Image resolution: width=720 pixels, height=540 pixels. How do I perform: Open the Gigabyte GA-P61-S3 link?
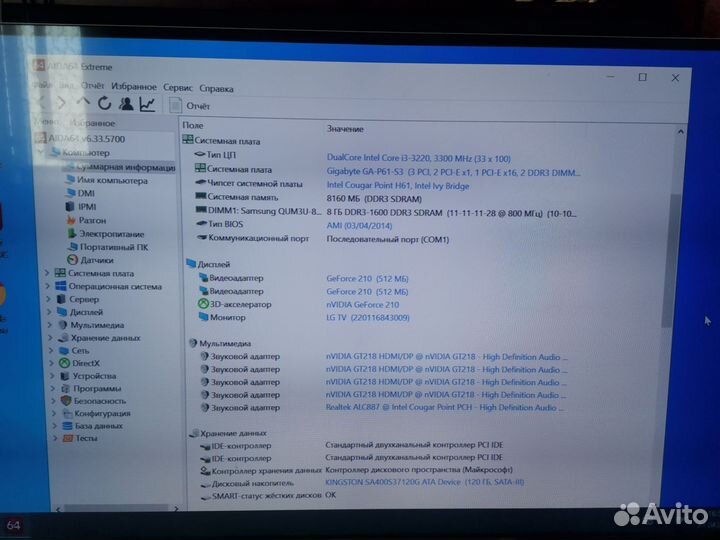(453, 173)
